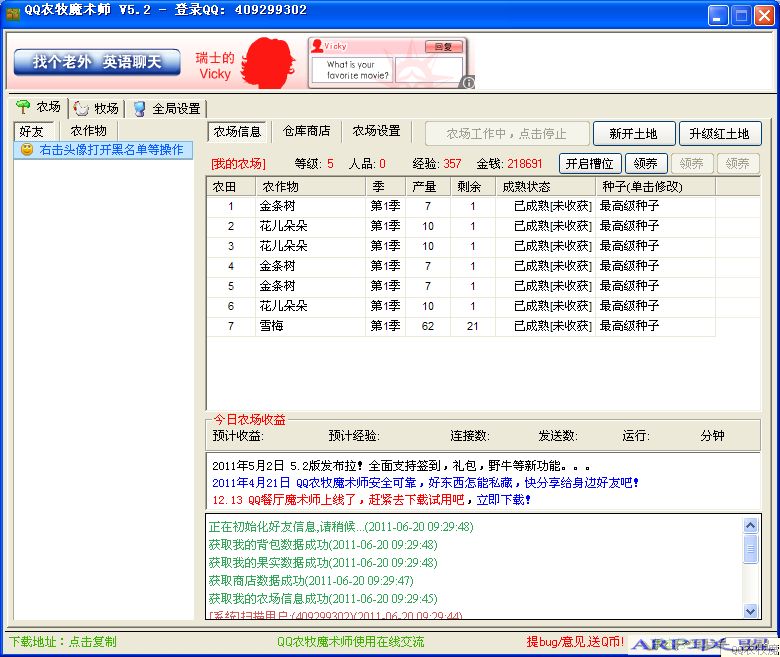
Task: Click the log scrollbar down arrow
Action: (750, 610)
